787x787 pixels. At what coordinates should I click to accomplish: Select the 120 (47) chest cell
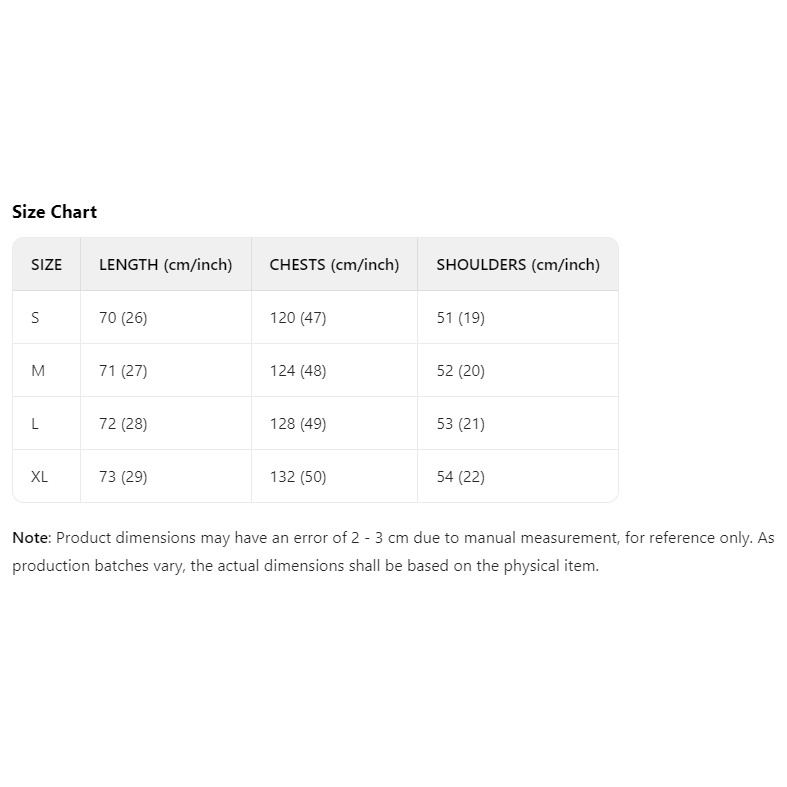298,318
